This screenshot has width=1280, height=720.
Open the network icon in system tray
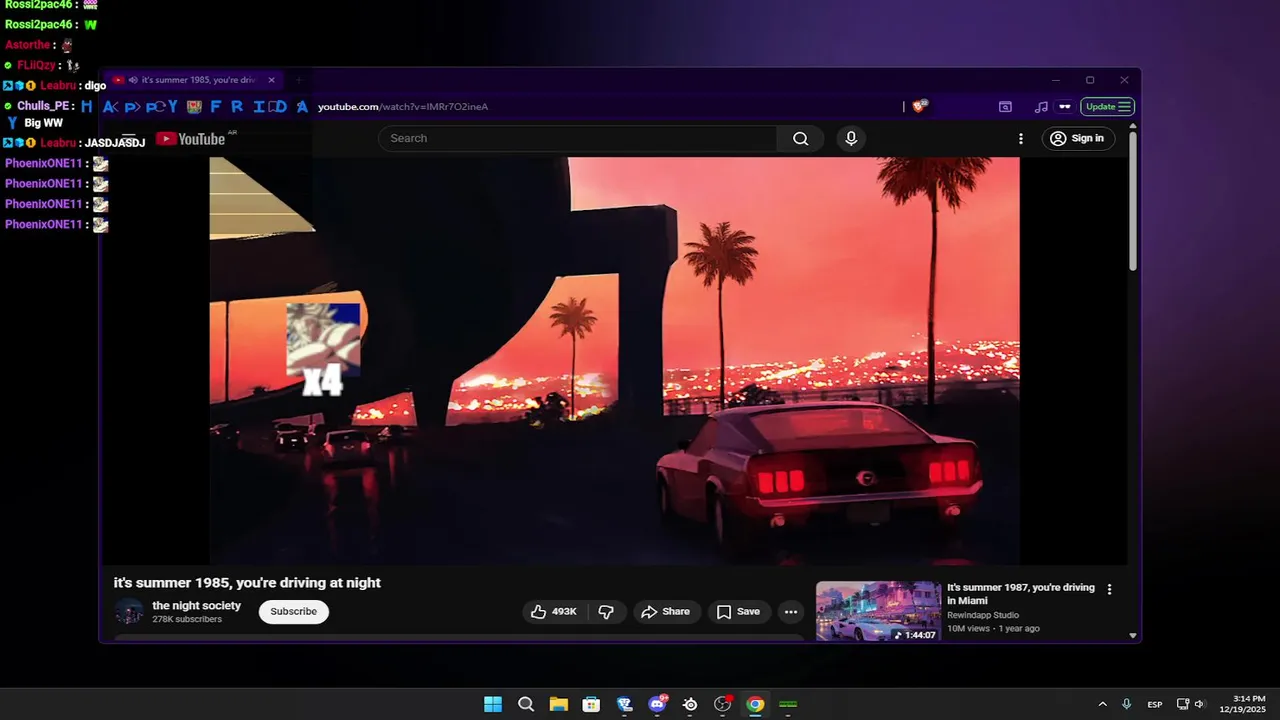pyautogui.click(x=1183, y=704)
